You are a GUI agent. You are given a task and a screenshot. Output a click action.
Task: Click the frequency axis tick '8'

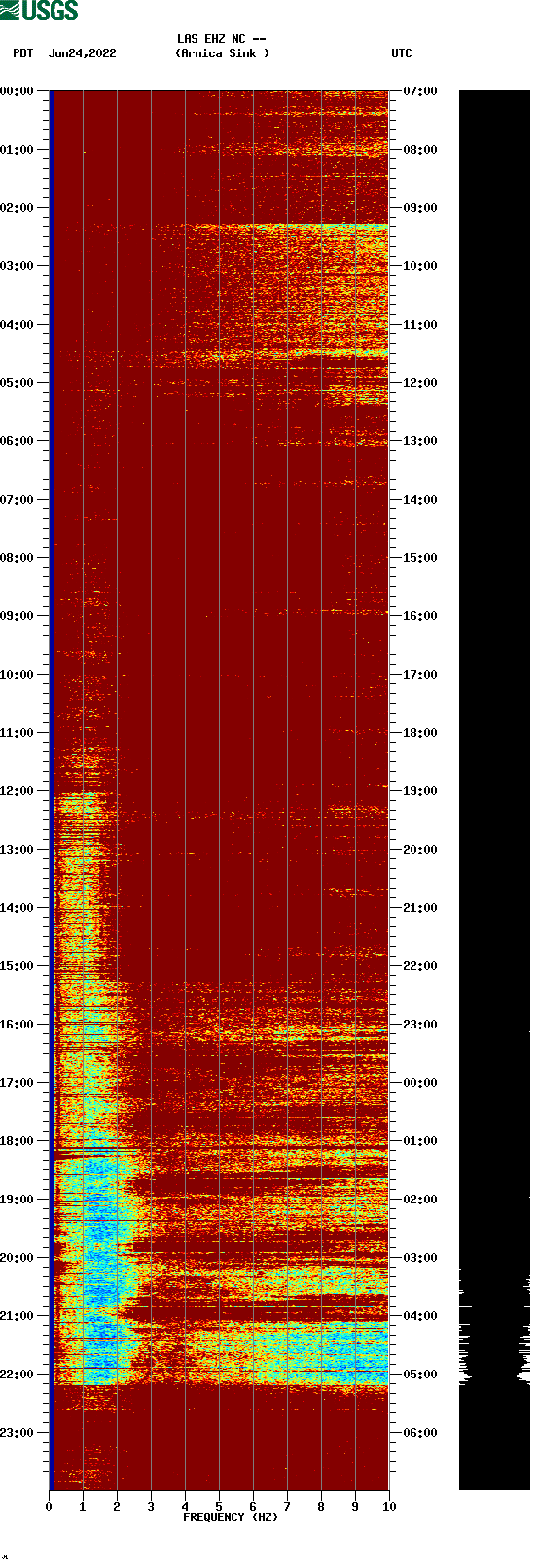(x=321, y=1506)
